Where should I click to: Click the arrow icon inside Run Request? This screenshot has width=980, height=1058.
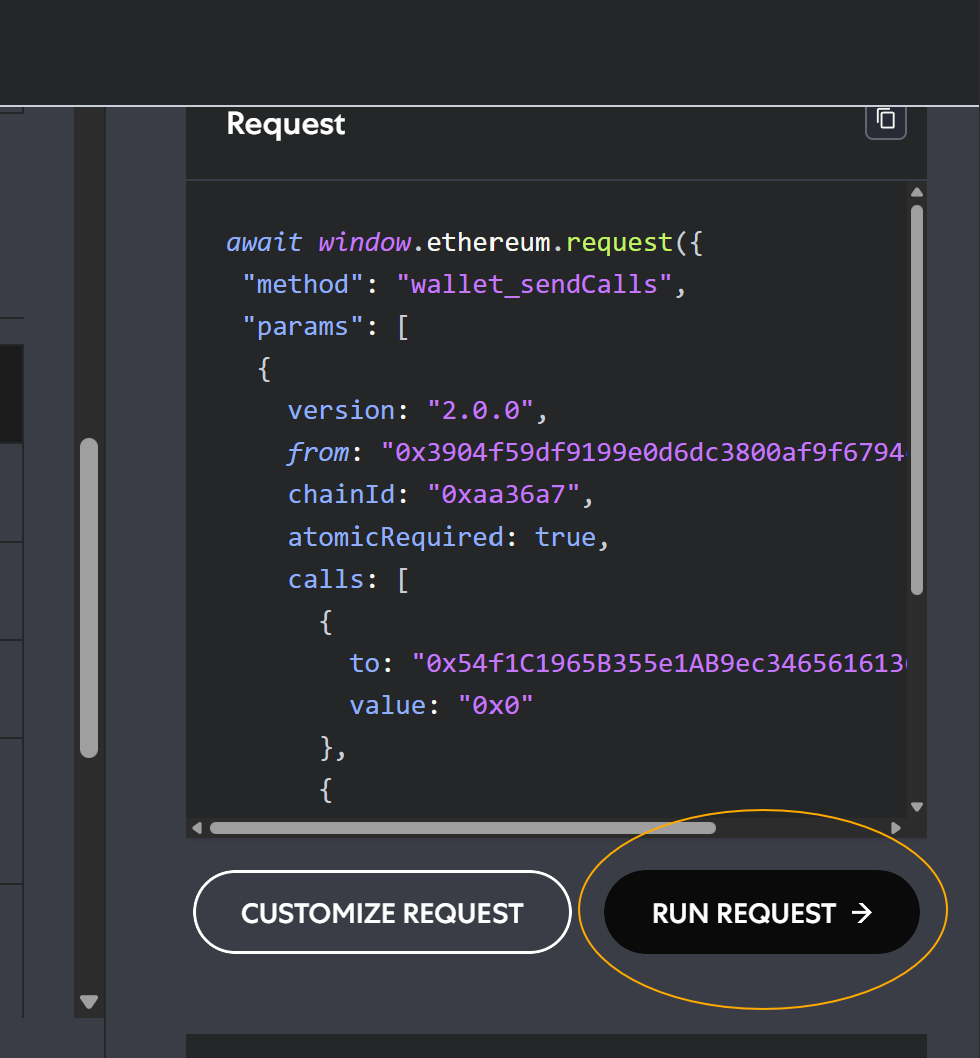point(862,913)
